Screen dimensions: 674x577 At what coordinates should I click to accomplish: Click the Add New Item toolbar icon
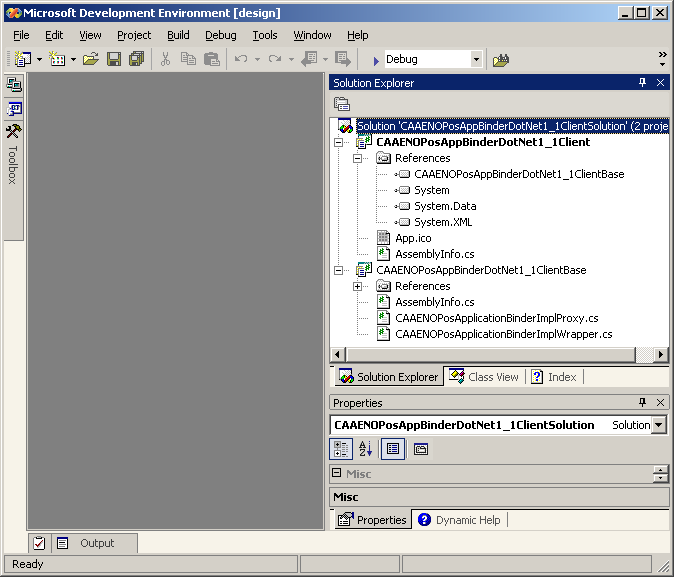56,59
